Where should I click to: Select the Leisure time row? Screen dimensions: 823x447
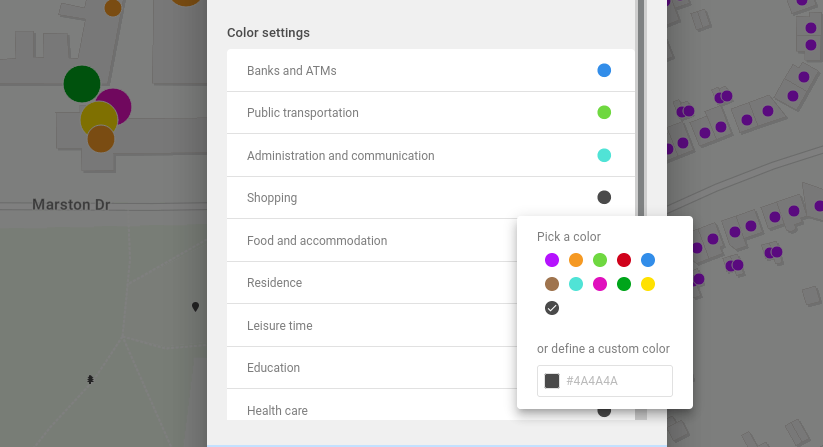pyautogui.click(x=370, y=326)
